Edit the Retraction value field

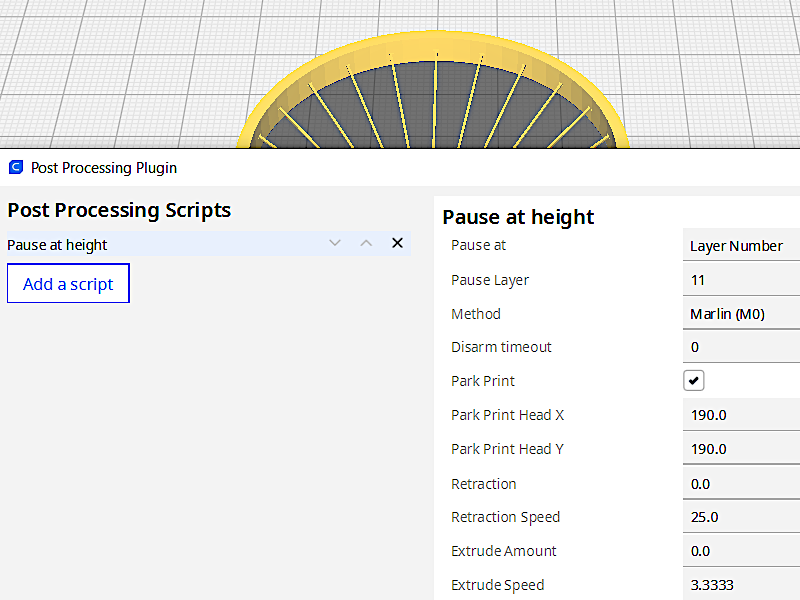pyautogui.click(x=741, y=483)
